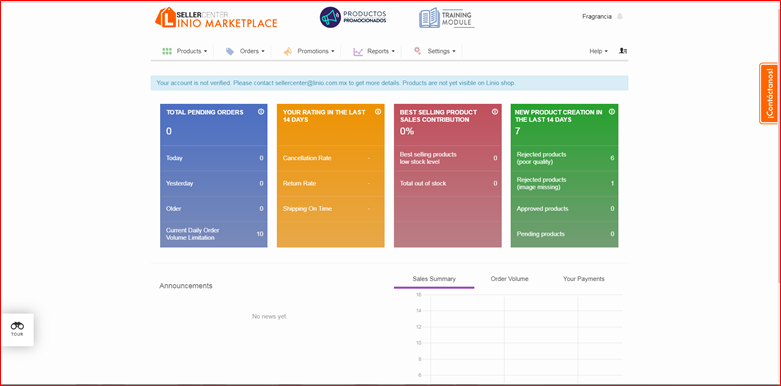Viewport: 781px width, 386px height.
Task: Open the Help dropdown menu
Action: 598,51
